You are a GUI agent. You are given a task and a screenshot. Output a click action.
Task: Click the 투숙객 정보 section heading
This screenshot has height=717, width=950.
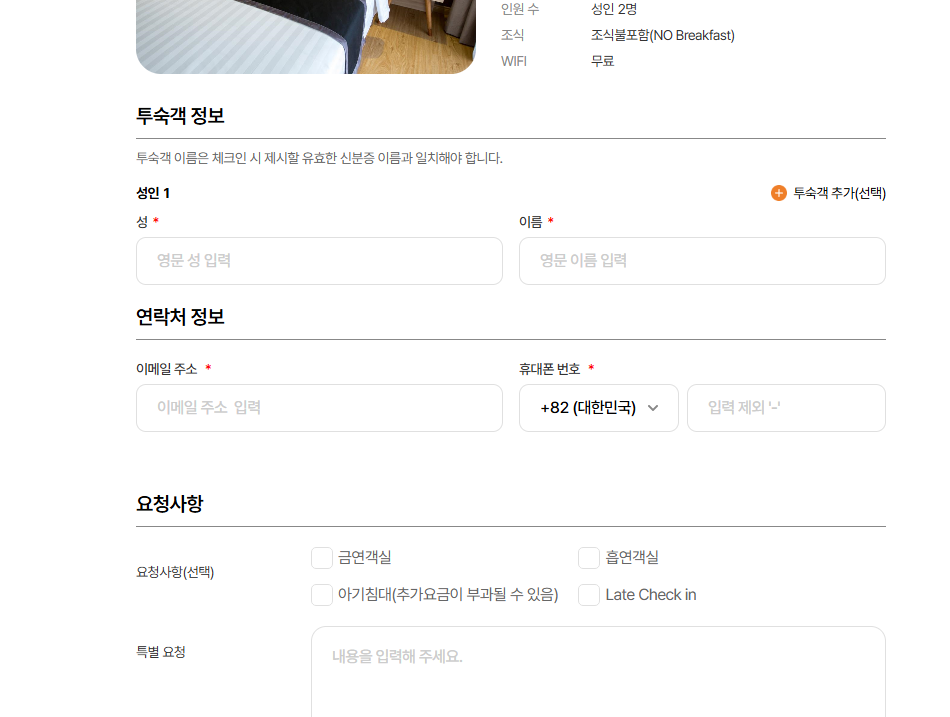coord(181,116)
